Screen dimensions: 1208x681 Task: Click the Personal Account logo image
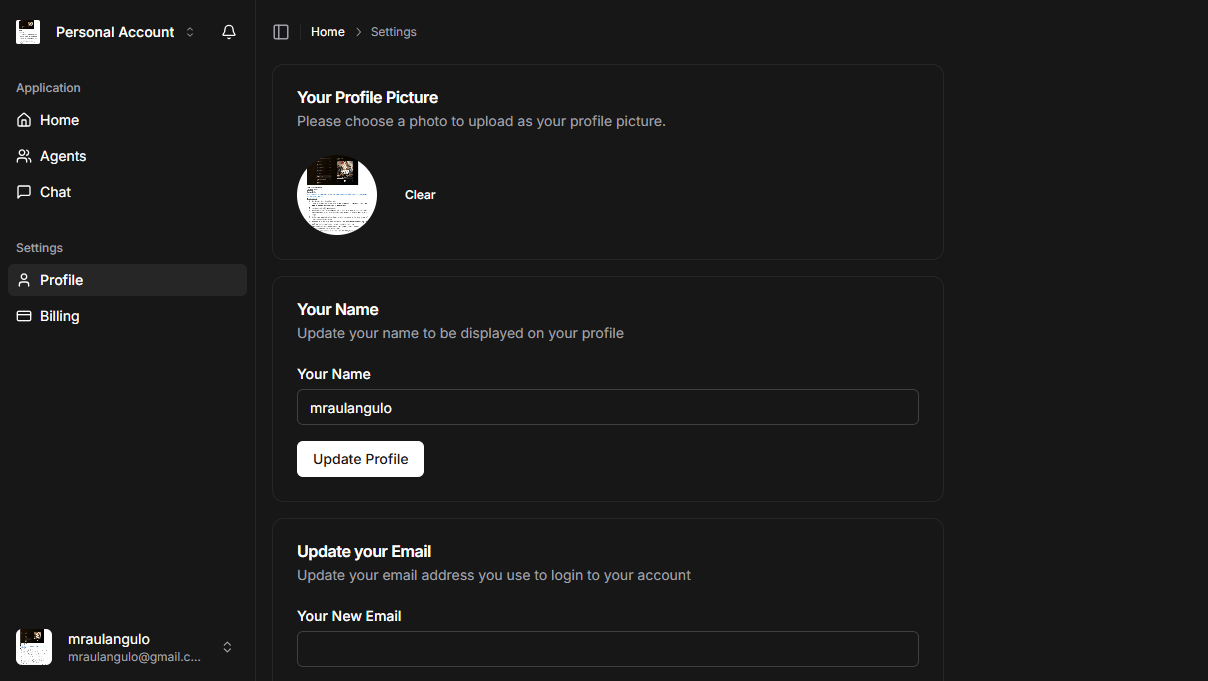tap(28, 32)
